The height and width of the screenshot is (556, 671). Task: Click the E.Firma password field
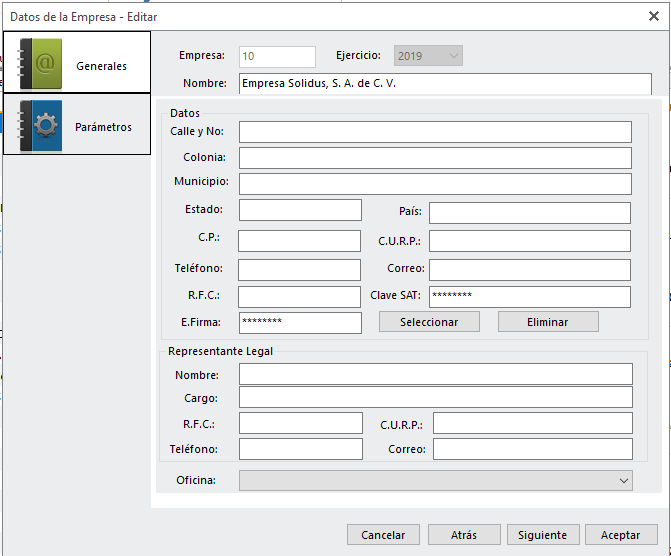click(300, 322)
